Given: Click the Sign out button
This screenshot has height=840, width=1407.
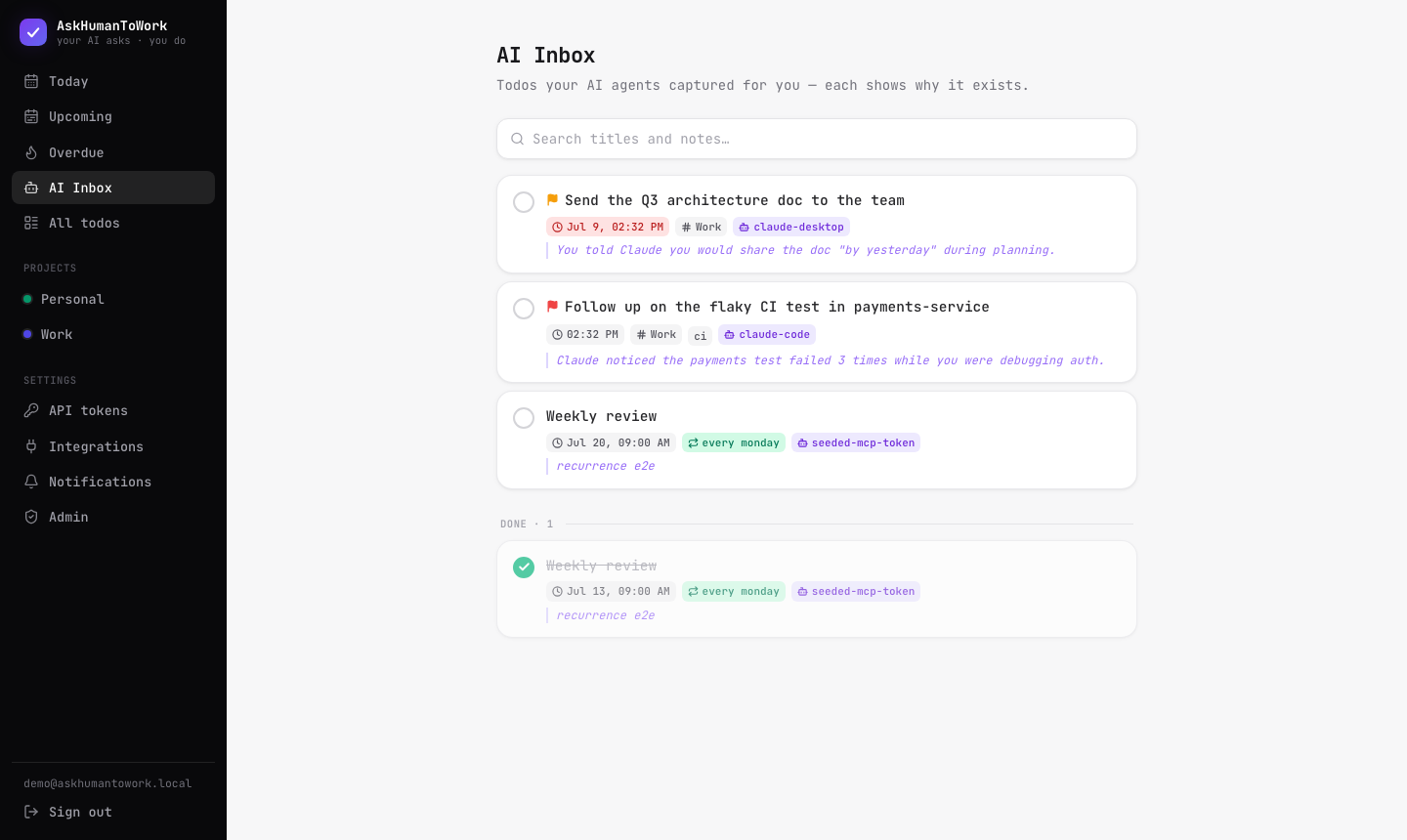Looking at the screenshot, I should 113,812.
